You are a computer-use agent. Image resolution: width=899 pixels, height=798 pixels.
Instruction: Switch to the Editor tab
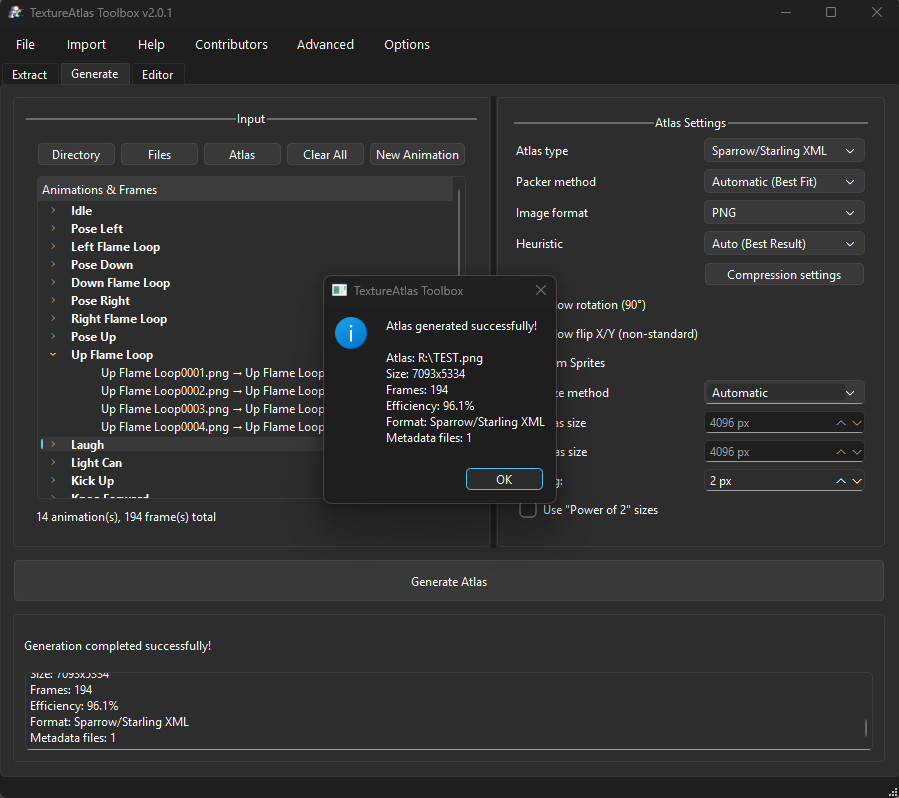coord(157,74)
